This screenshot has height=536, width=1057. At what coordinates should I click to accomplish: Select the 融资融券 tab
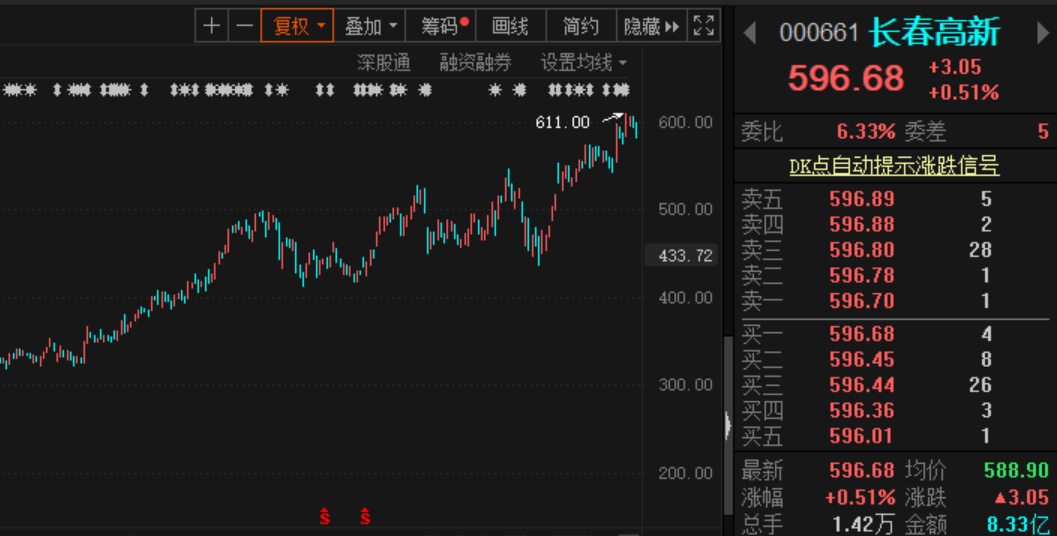(475, 63)
